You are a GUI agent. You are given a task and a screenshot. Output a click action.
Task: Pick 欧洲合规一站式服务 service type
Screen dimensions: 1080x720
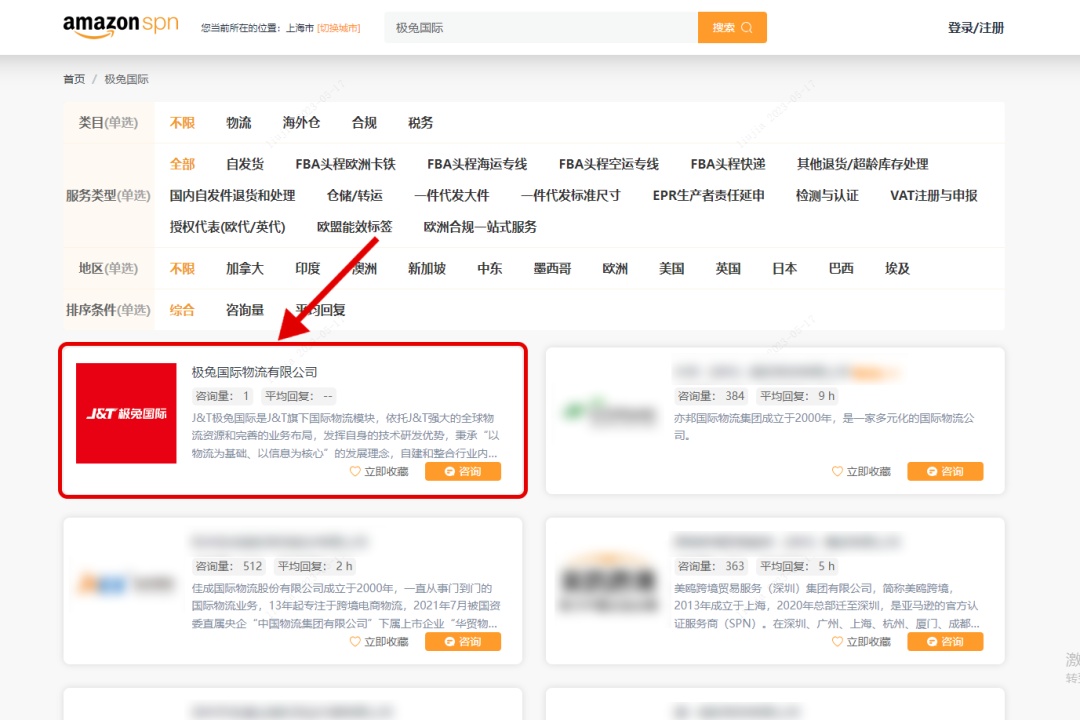click(479, 227)
